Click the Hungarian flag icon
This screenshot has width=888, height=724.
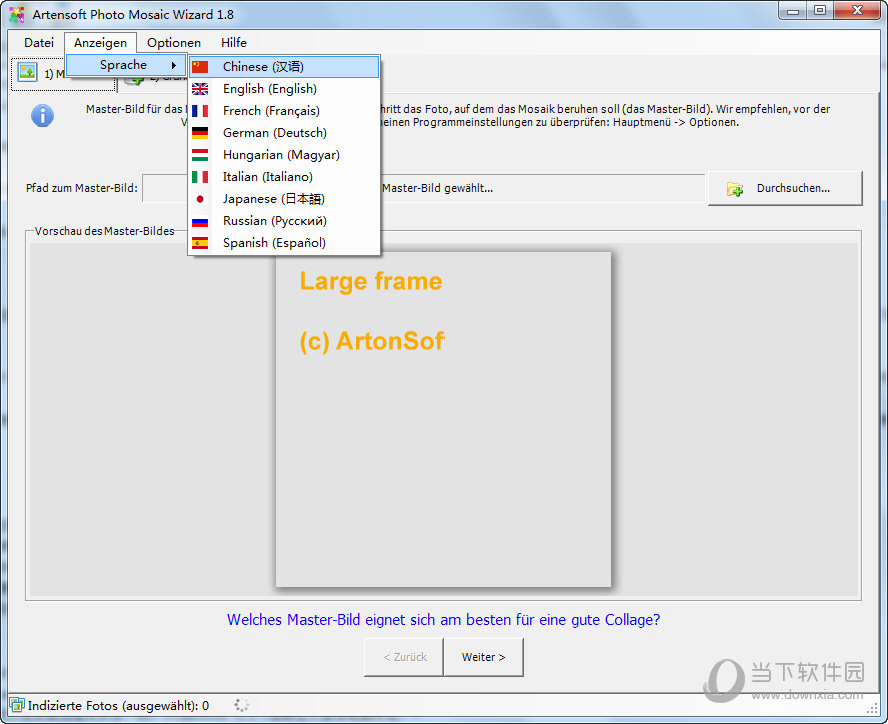point(200,155)
